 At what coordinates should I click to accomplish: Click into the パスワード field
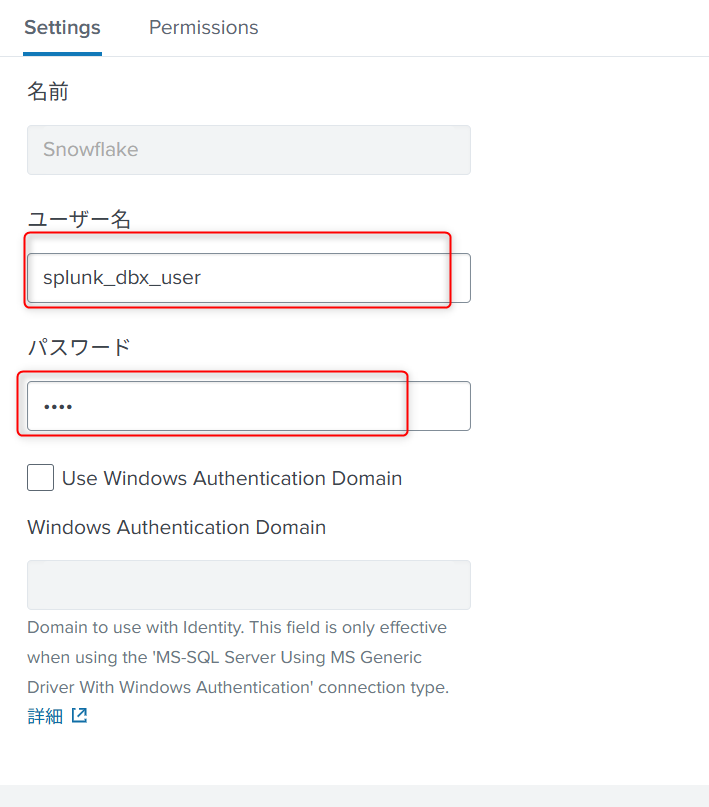coord(249,406)
